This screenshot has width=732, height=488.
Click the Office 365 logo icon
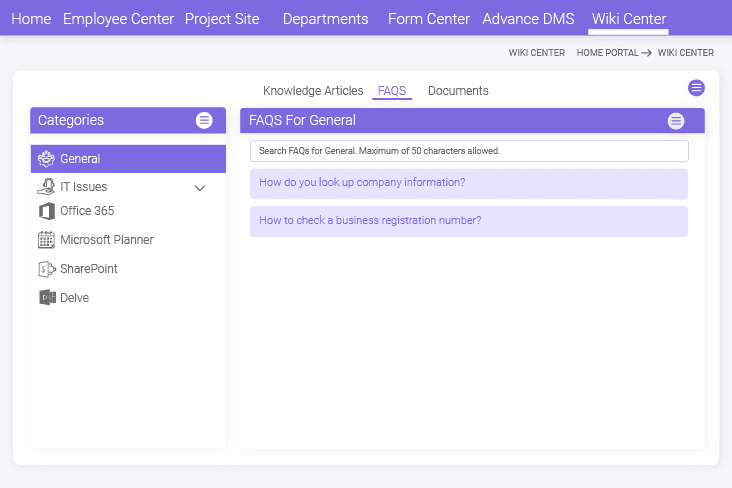pos(46,211)
